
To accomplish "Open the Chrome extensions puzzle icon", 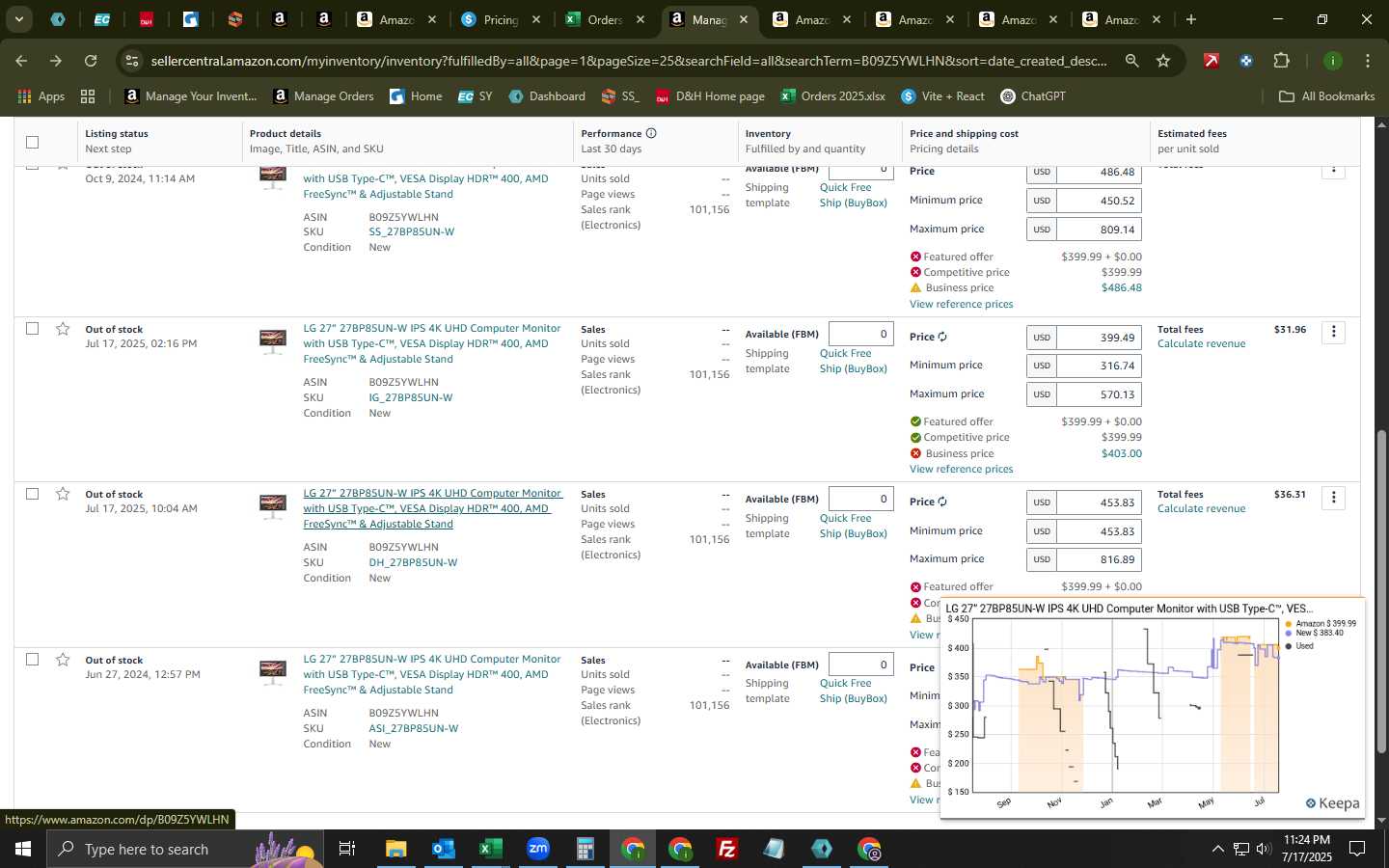I will tap(1281, 61).
